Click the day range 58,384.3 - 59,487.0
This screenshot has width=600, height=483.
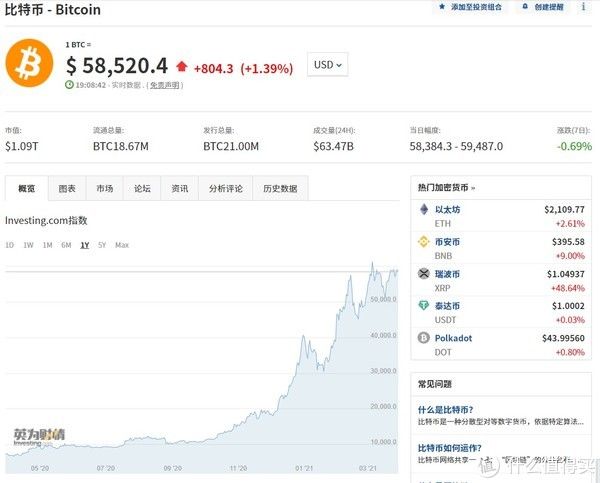pos(456,146)
